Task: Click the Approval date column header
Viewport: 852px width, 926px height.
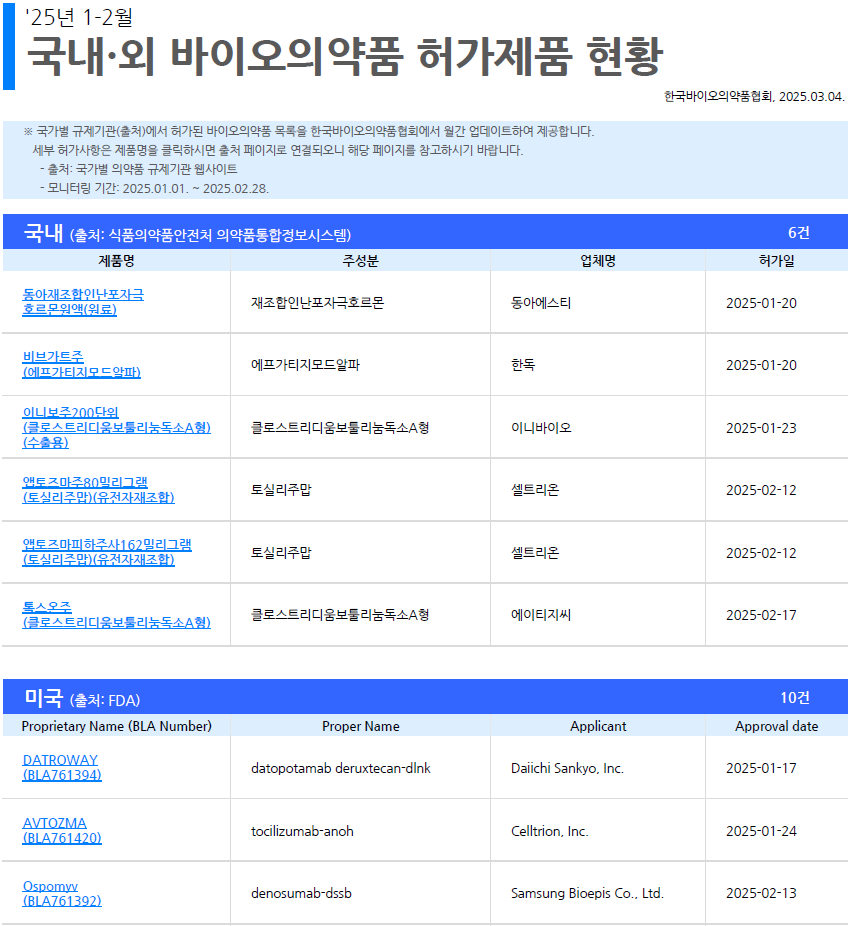Action: 776,726
